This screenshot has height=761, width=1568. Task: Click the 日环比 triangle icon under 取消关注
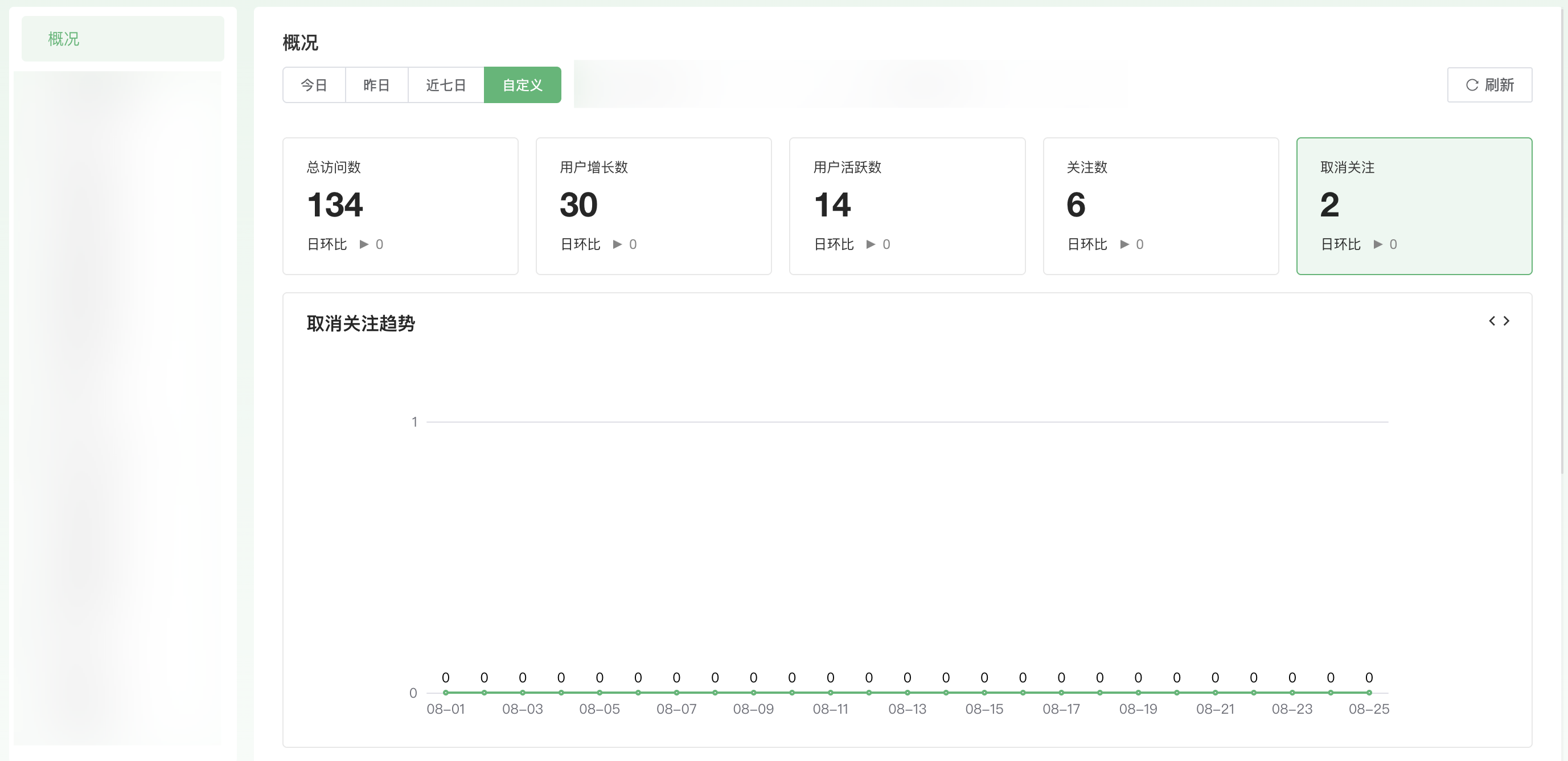(x=1377, y=244)
